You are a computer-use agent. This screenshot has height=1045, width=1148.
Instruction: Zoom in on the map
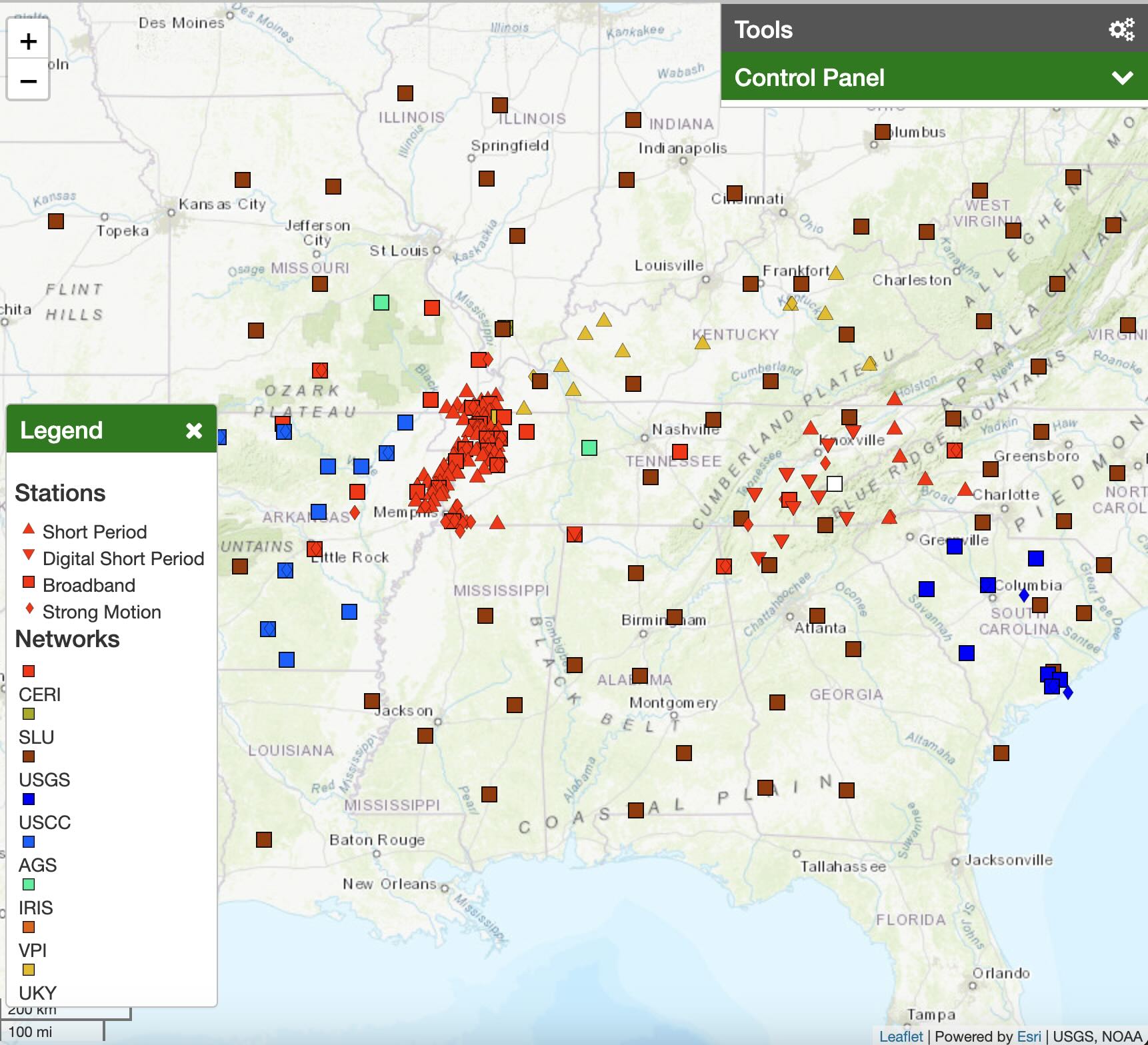click(x=28, y=40)
